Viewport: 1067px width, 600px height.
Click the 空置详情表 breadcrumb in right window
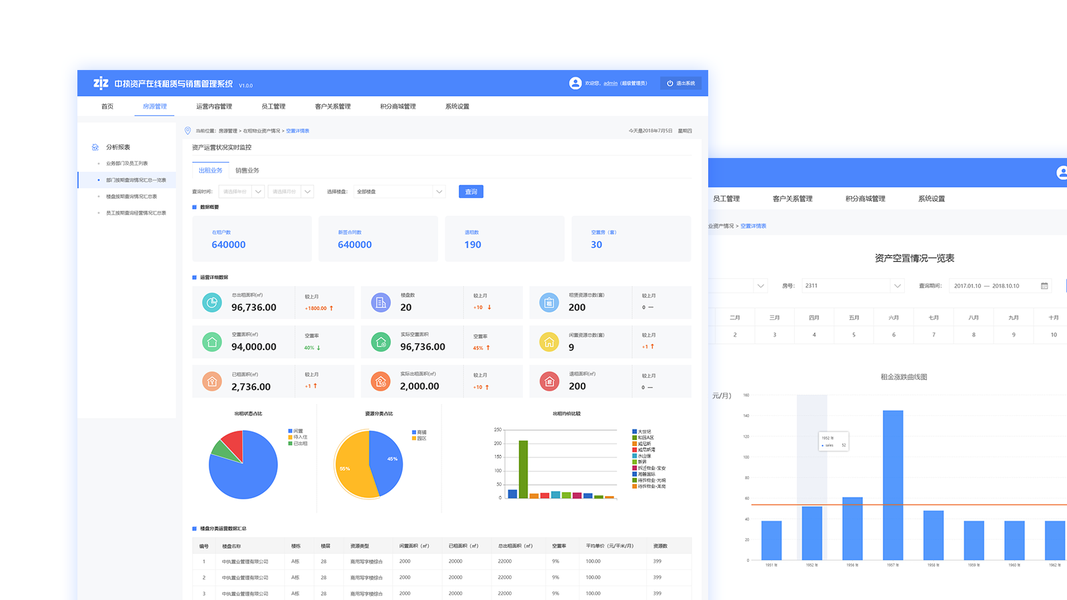click(x=753, y=226)
